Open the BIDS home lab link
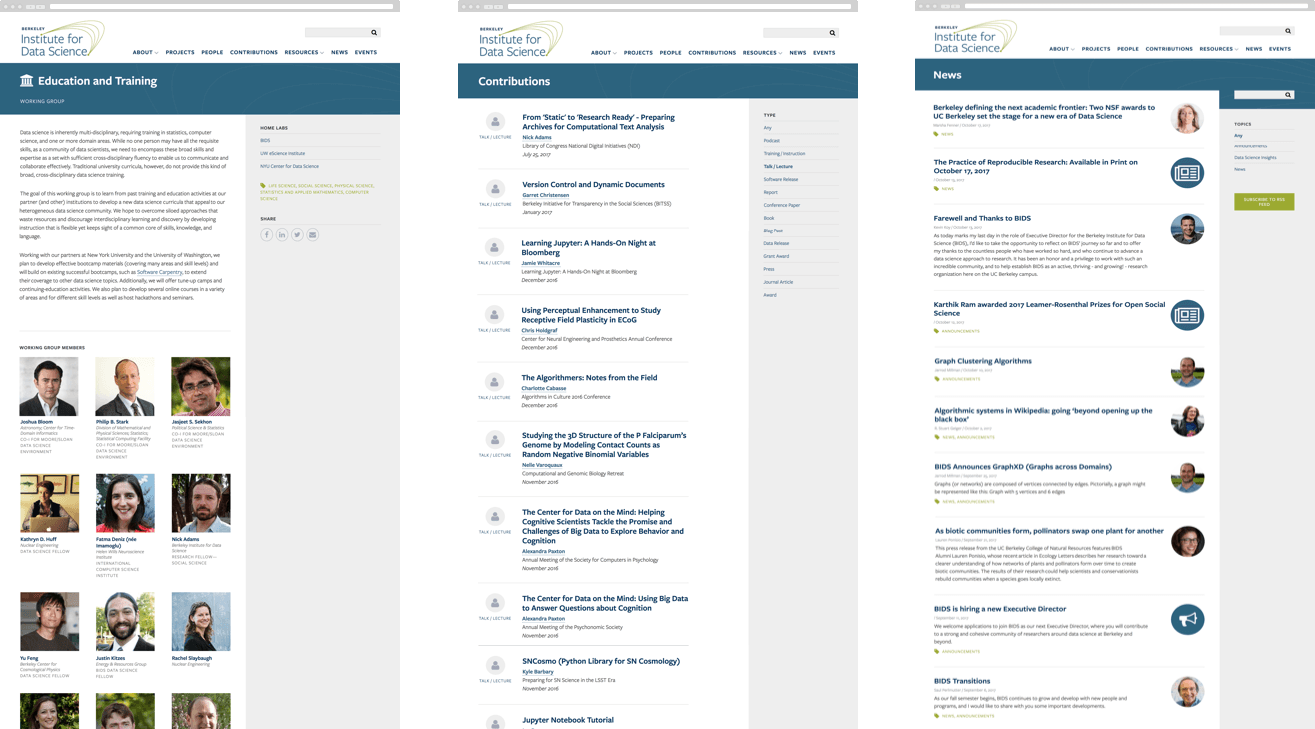1315x729 pixels. tap(265, 140)
